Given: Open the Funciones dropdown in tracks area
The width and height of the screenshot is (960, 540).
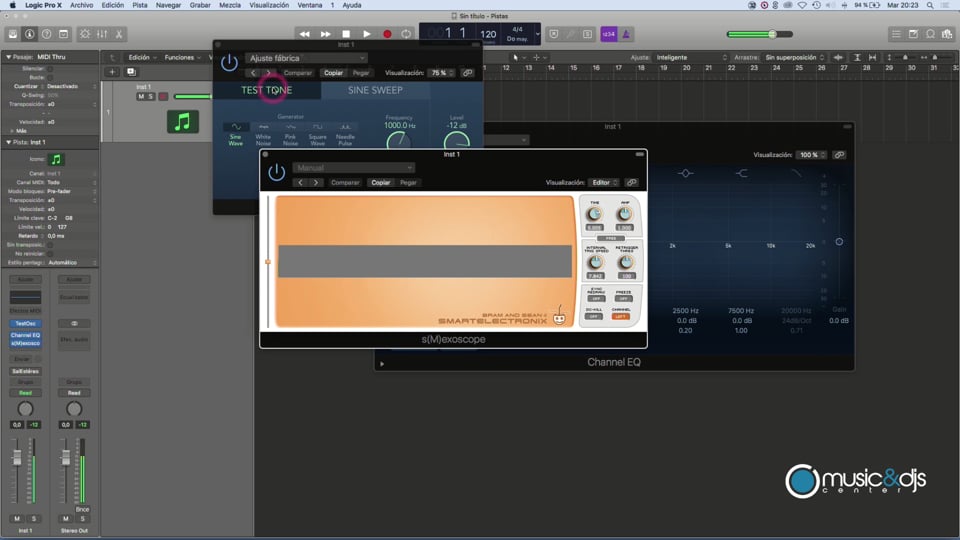Looking at the screenshot, I should point(182,58).
